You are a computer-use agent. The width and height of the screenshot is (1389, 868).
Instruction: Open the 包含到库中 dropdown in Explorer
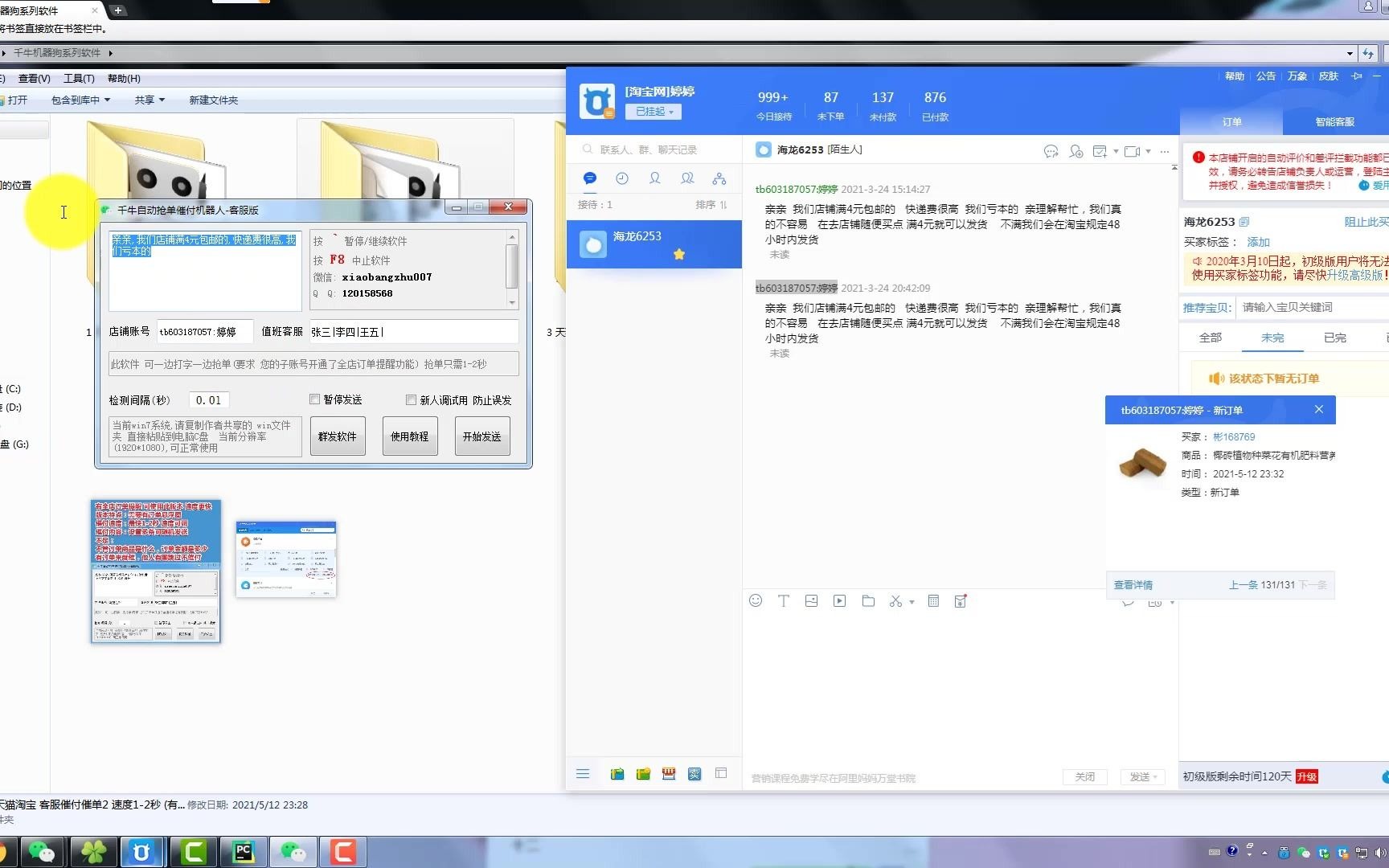click(80, 100)
